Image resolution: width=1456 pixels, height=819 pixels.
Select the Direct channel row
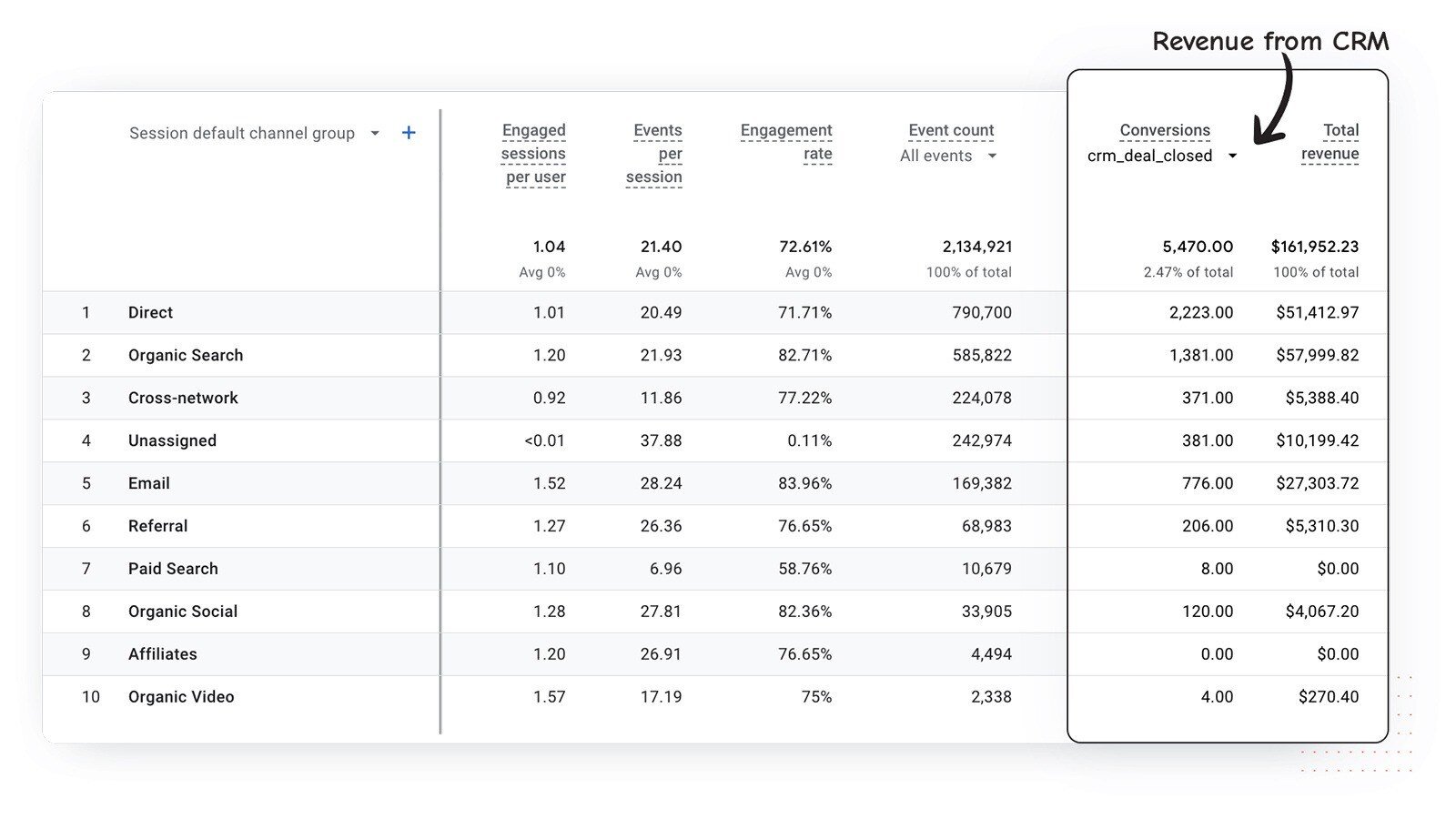150,312
